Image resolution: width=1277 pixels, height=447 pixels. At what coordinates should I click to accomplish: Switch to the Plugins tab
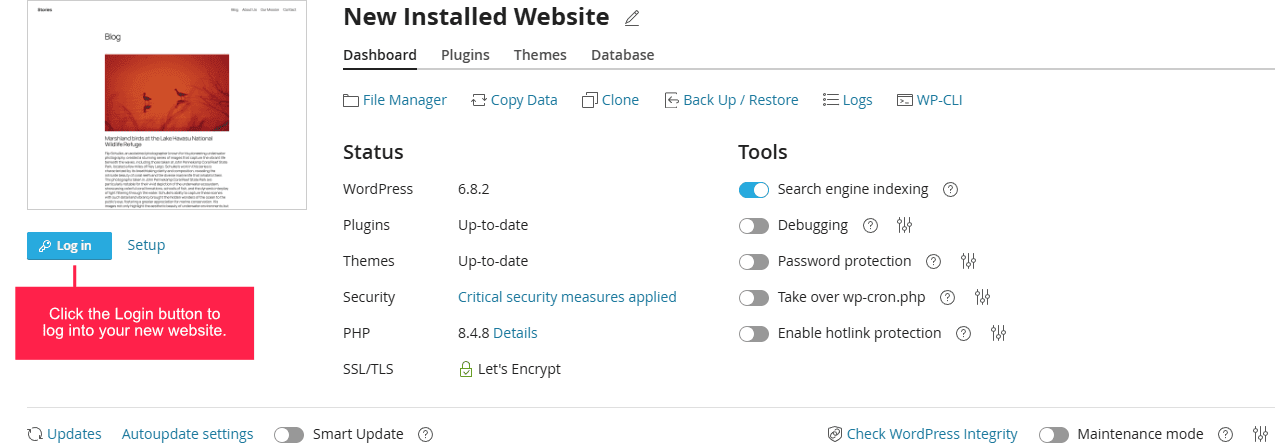coord(465,55)
